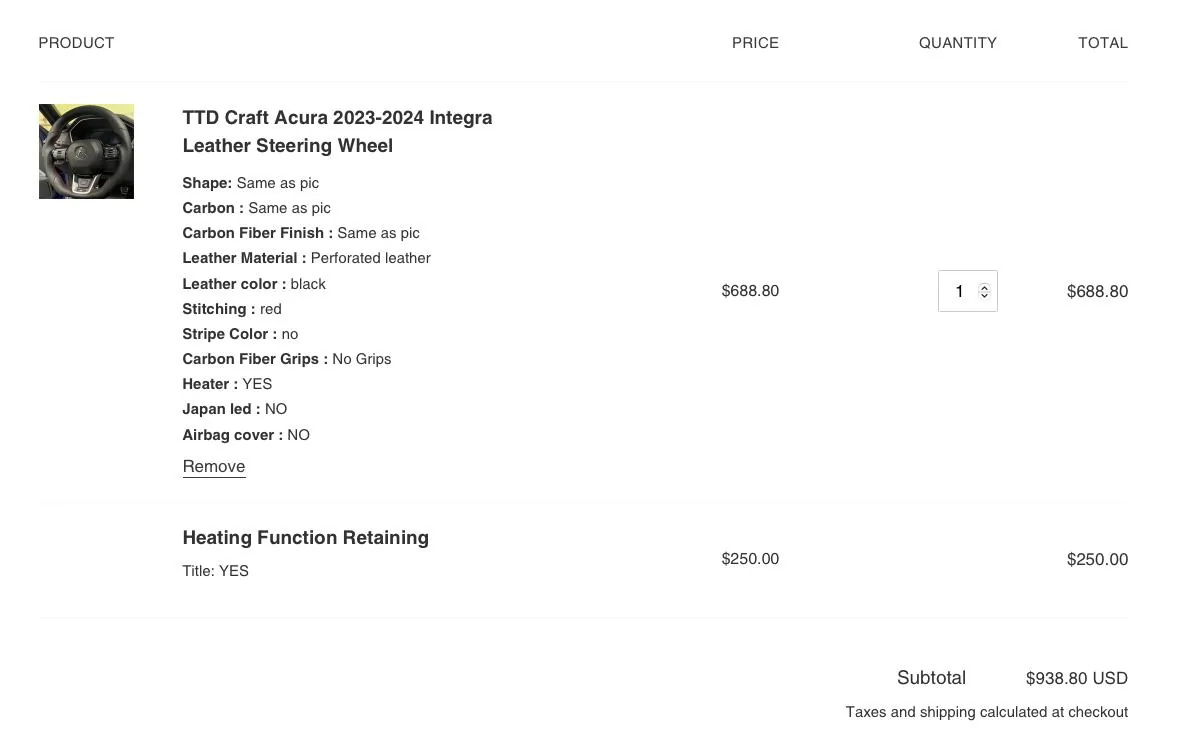Click the TOTAL column header

point(1102,43)
